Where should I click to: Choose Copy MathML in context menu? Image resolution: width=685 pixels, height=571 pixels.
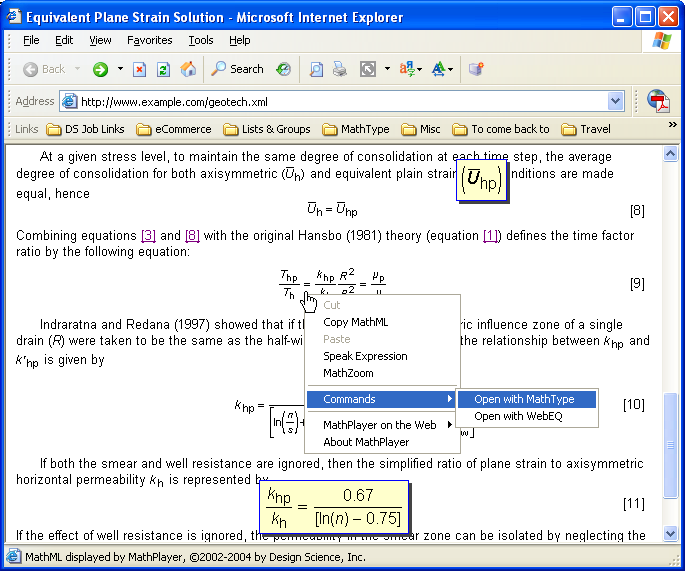pyautogui.click(x=355, y=322)
